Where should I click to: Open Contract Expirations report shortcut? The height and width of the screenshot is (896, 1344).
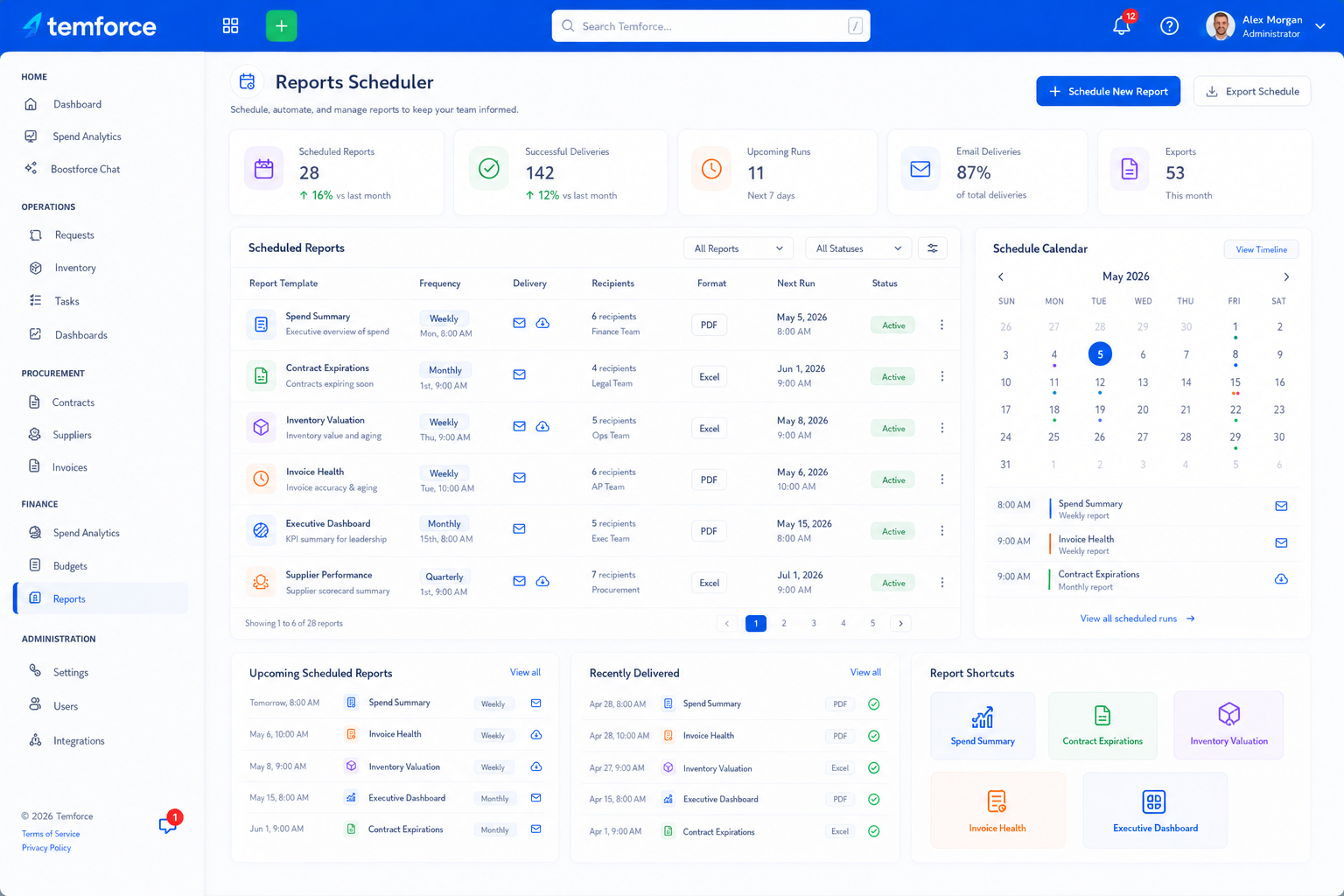tap(1102, 725)
